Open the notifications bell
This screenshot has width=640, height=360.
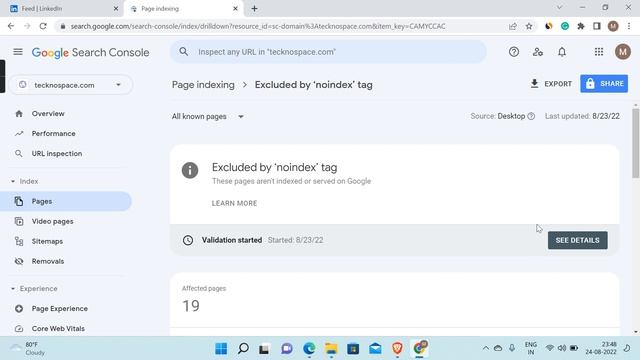pyautogui.click(x=562, y=52)
